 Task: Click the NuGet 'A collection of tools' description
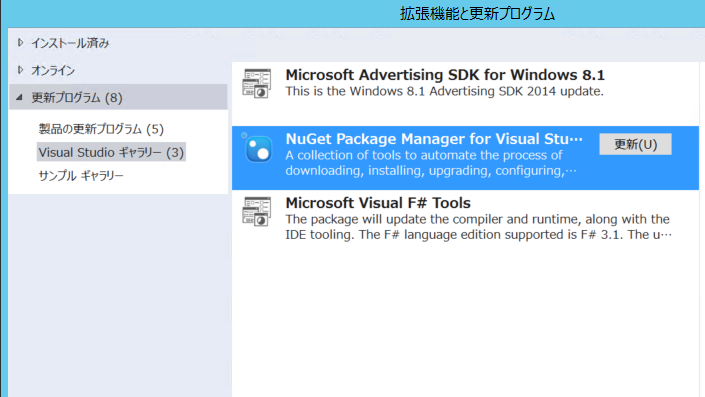click(x=431, y=163)
